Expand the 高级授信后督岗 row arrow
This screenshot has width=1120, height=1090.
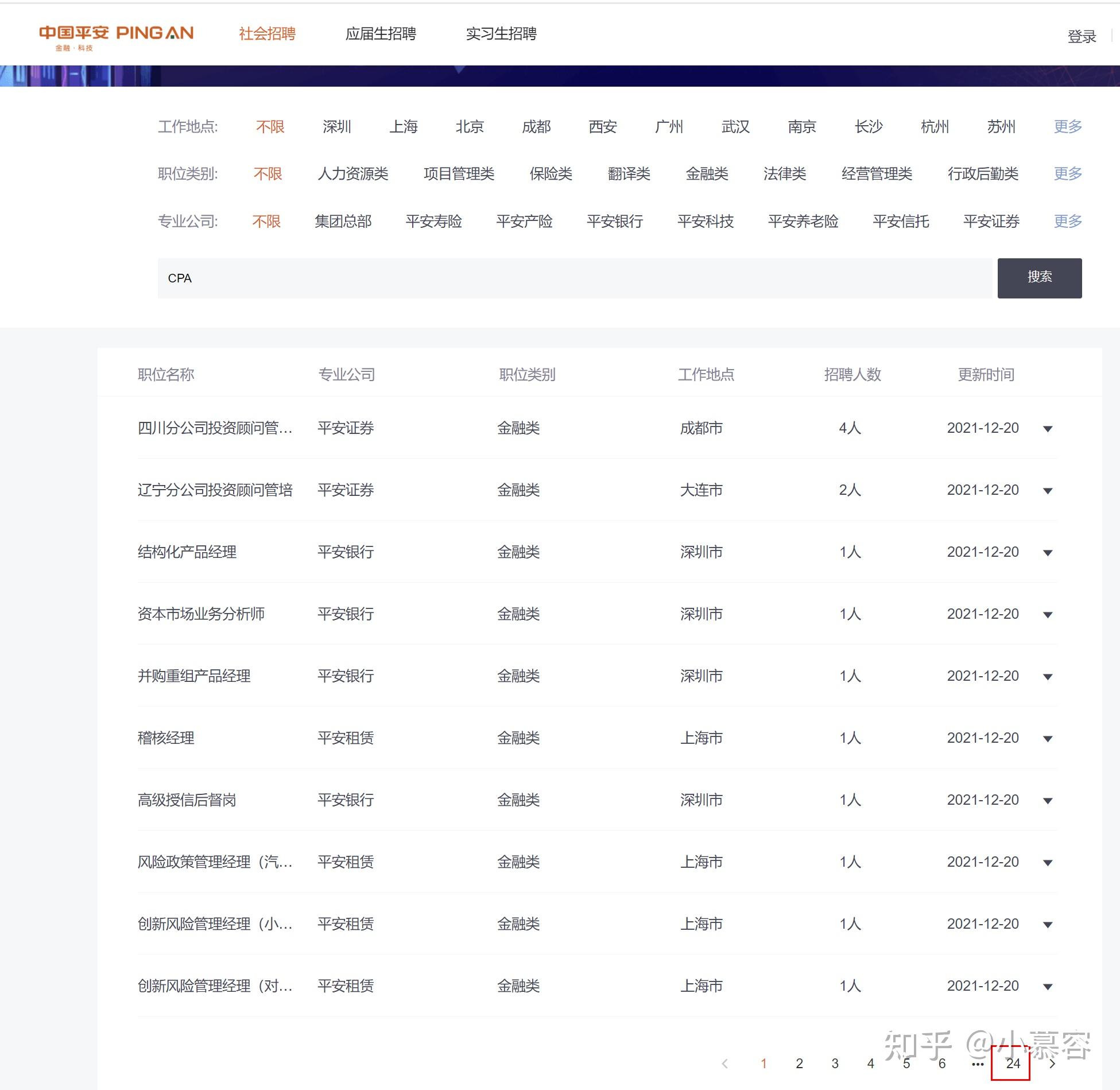tap(1048, 801)
